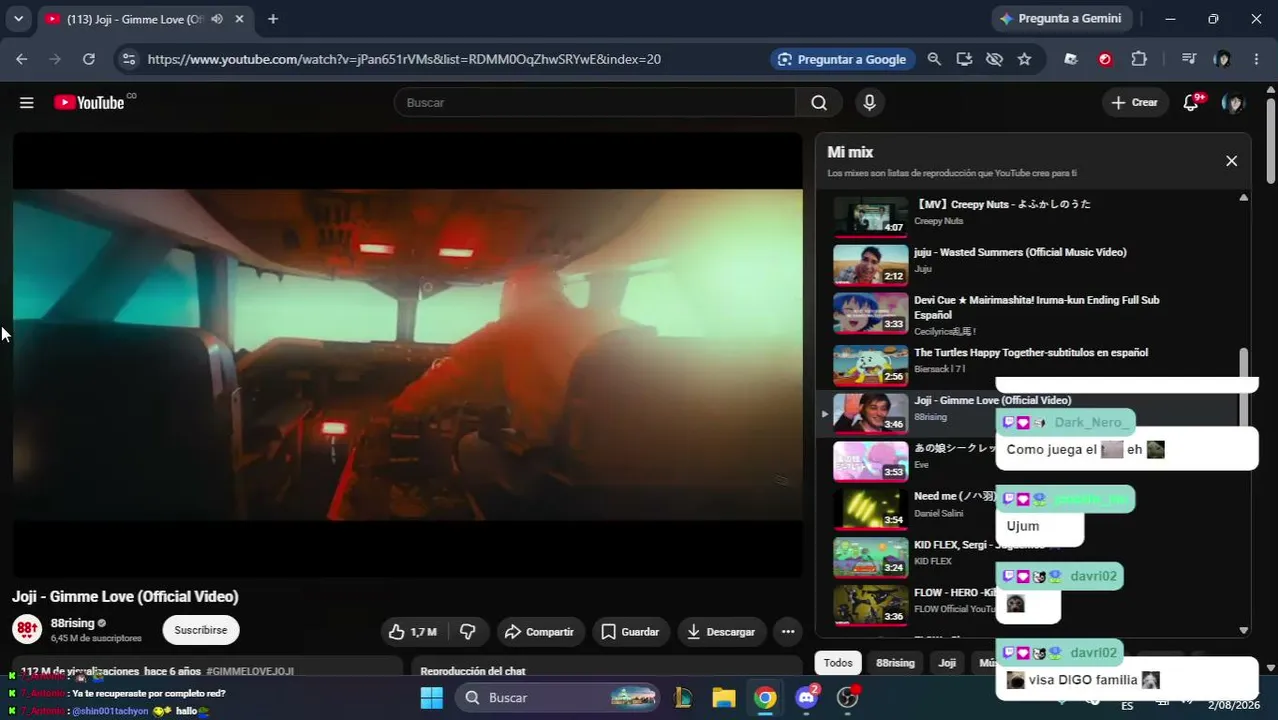Bookmark this page with star icon
1278x720 pixels.
1024,59
